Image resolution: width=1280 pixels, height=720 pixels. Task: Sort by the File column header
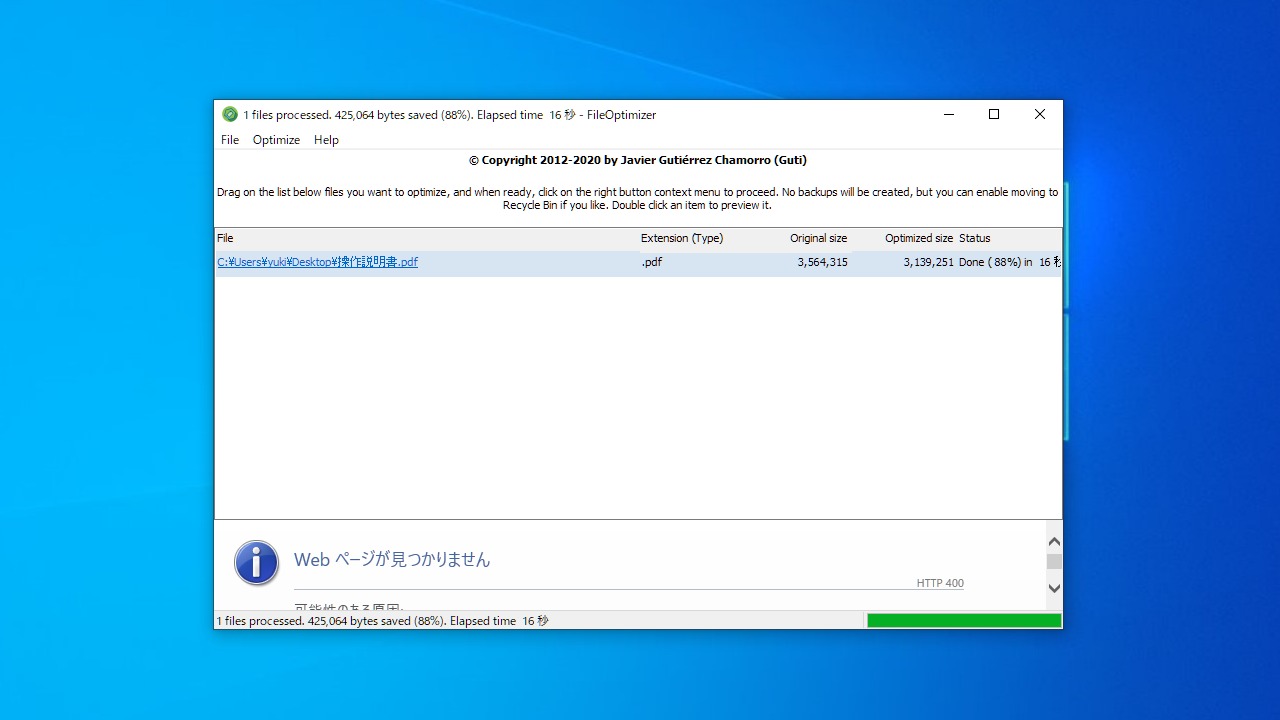(427, 238)
